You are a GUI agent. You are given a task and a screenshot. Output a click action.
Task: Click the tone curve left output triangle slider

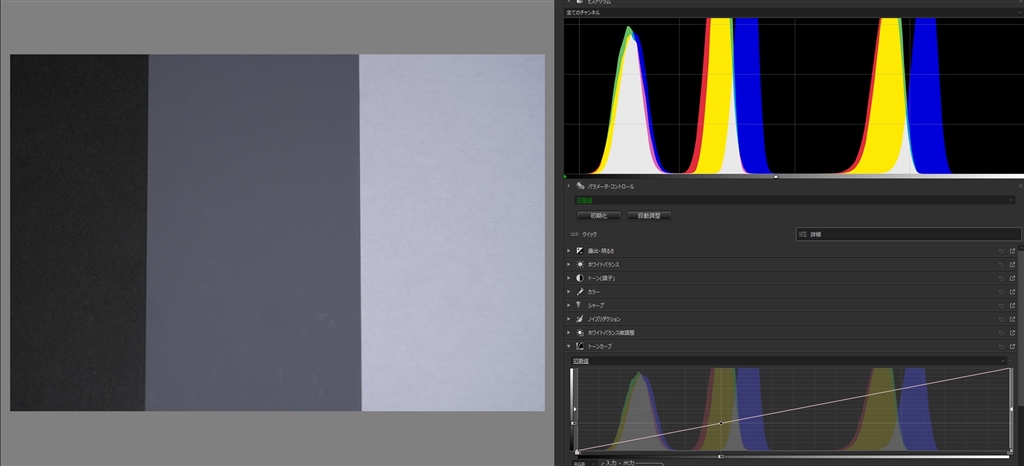tap(575, 409)
